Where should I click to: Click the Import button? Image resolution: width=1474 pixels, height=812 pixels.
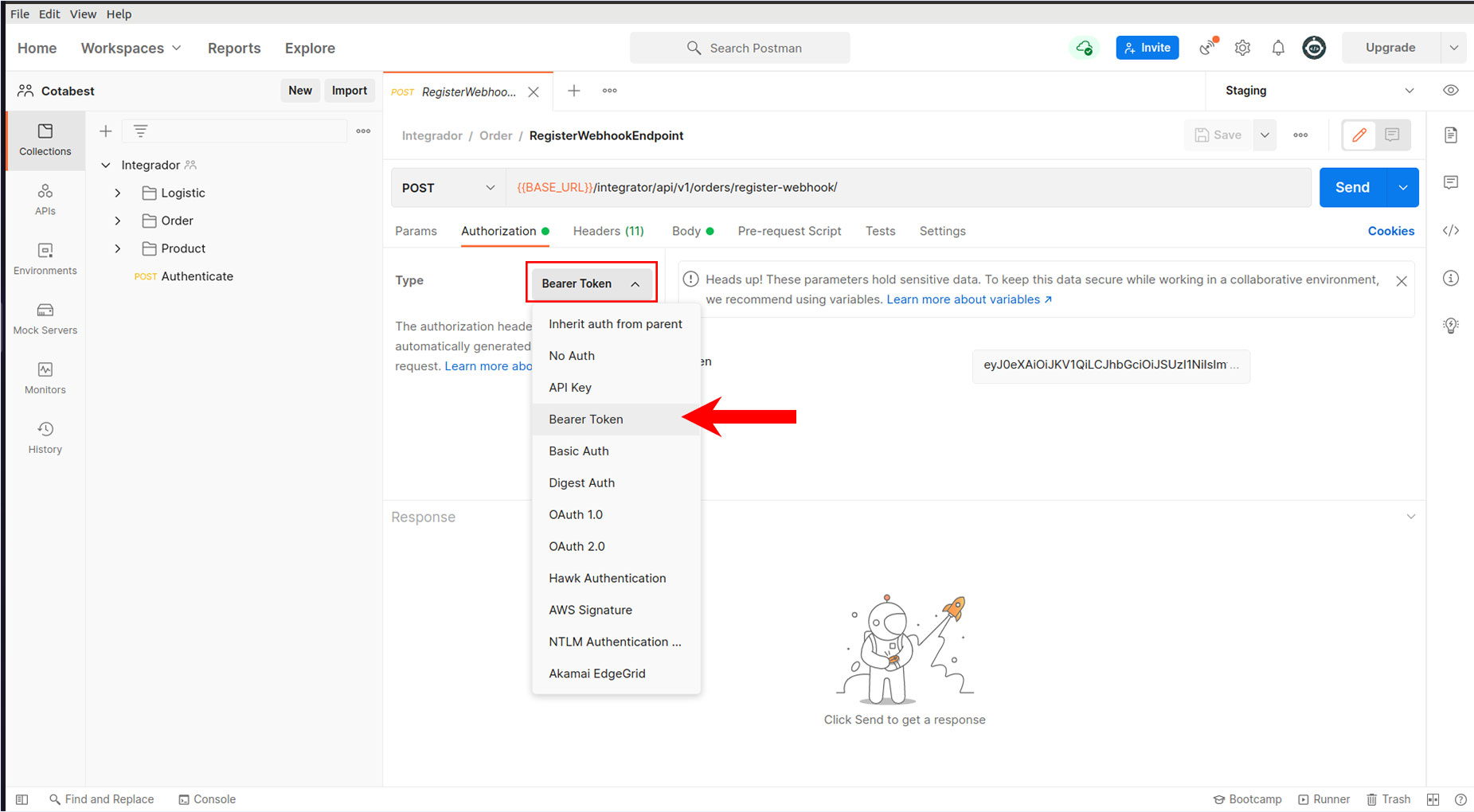pyautogui.click(x=350, y=91)
